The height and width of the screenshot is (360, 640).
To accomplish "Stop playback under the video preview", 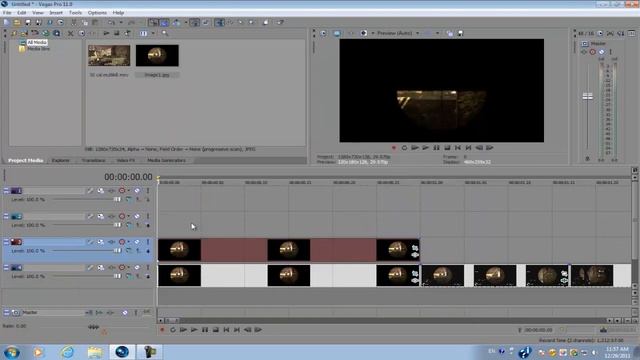I will point(447,148).
